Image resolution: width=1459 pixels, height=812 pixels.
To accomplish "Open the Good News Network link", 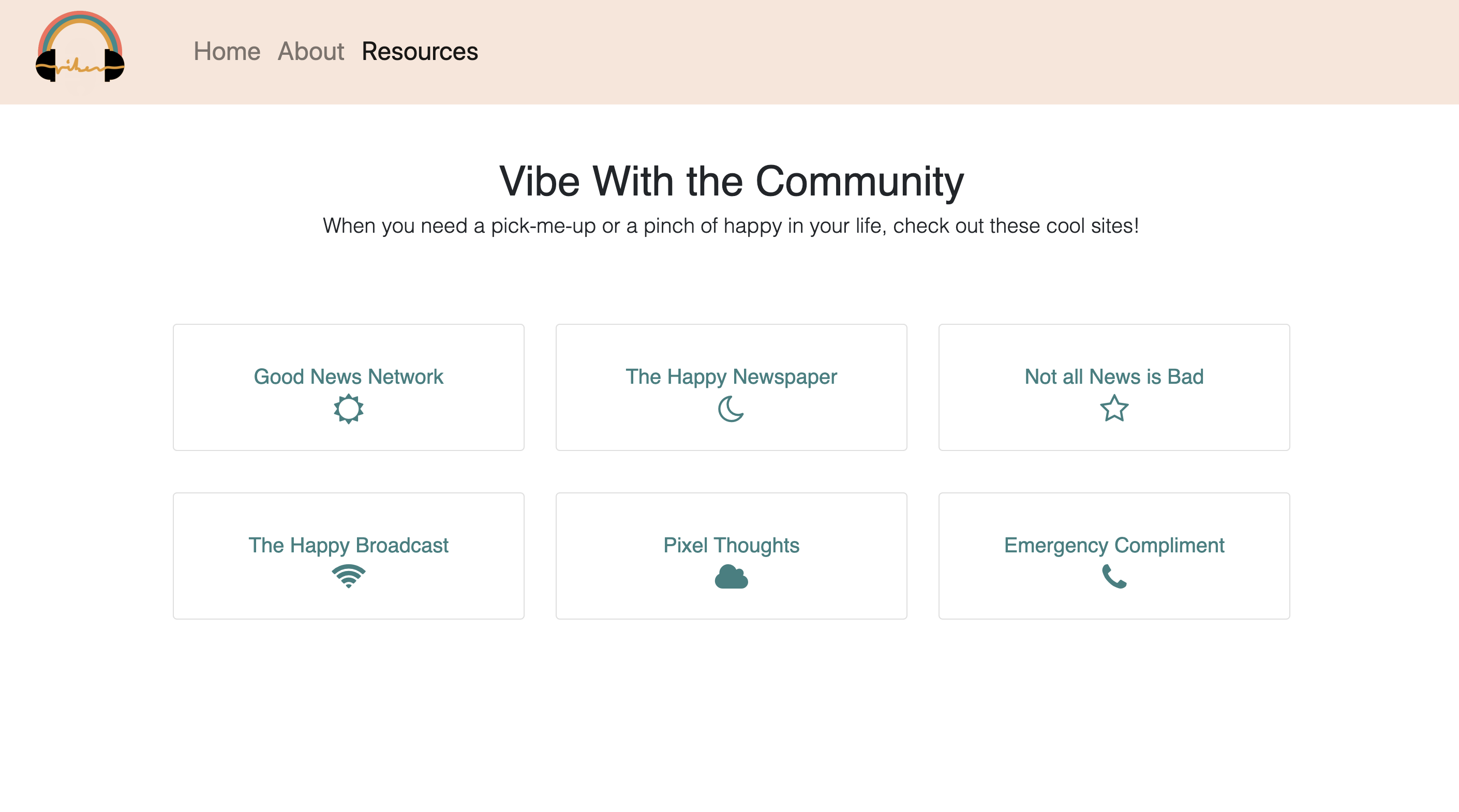I will pos(348,377).
